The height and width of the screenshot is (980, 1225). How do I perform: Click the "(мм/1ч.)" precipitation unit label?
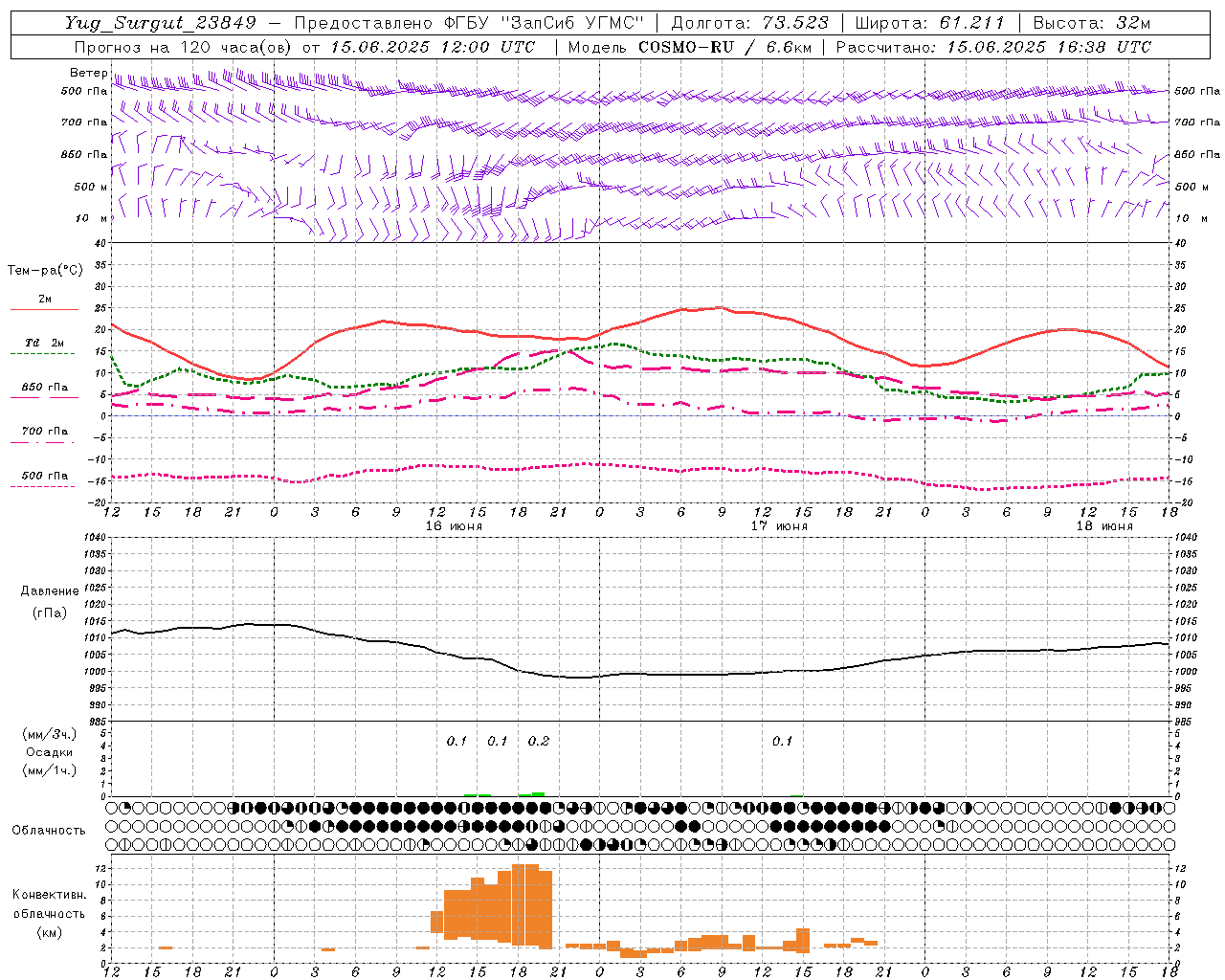[49, 770]
